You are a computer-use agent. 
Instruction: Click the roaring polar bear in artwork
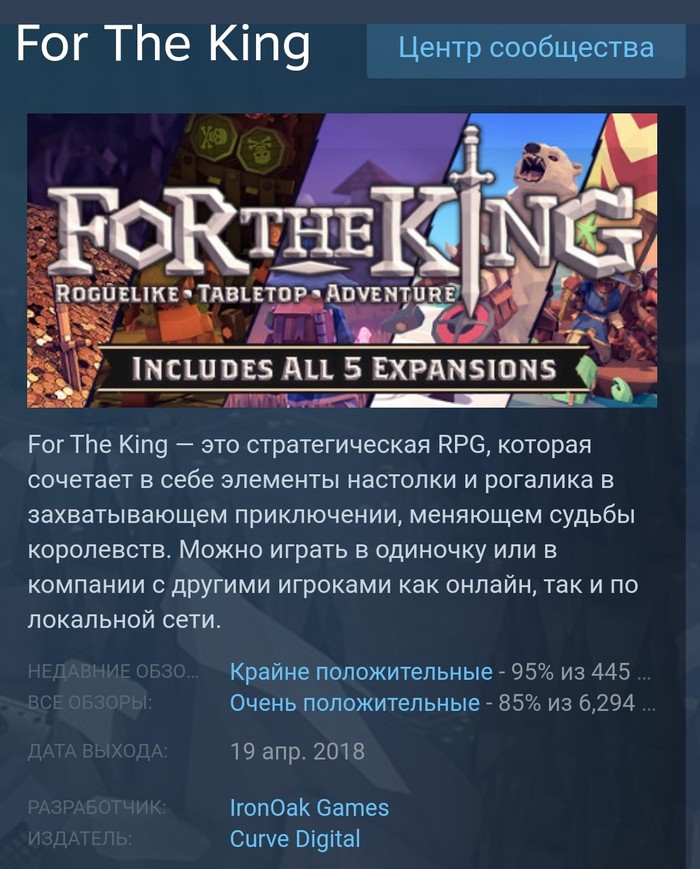coord(546,166)
